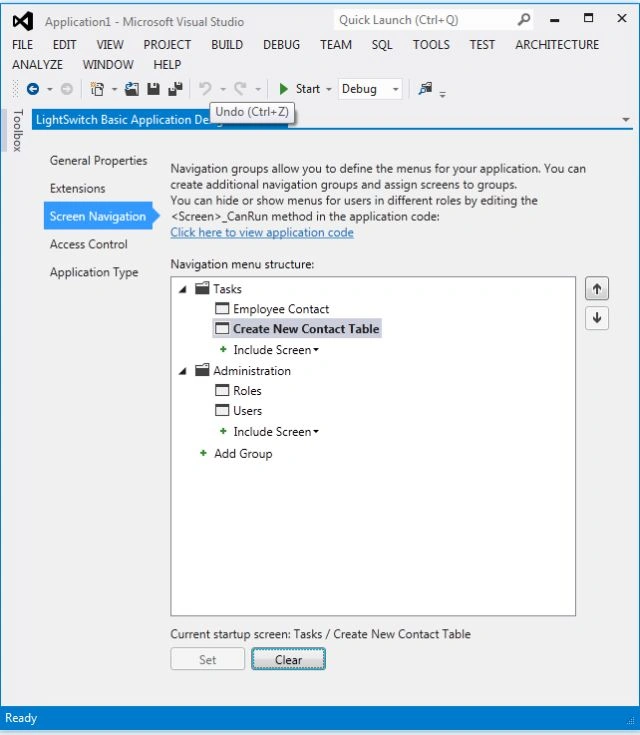The image size is (640, 735).
Task: Open the DEBUG menu
Action: click(x=281, y=45)
